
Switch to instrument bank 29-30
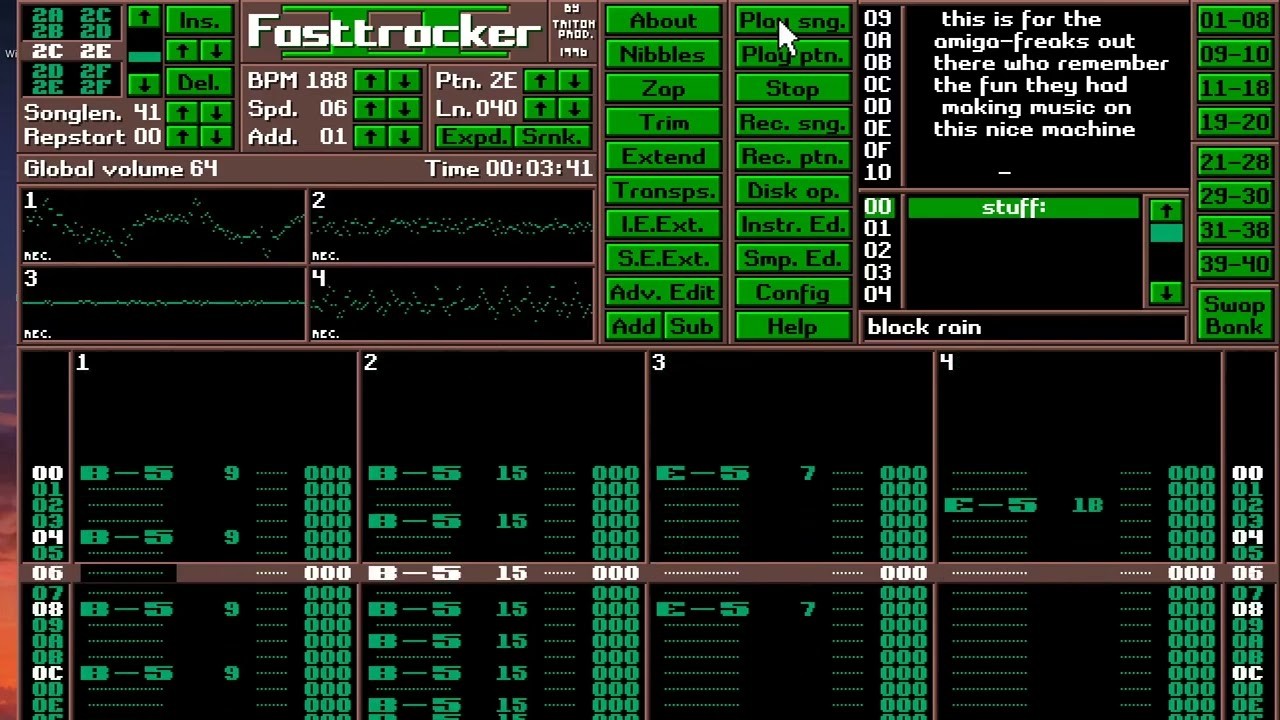(1234, 196)
